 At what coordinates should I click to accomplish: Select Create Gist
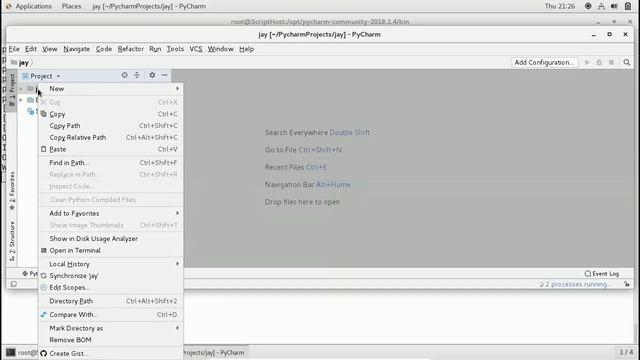[x=111, y=353]
